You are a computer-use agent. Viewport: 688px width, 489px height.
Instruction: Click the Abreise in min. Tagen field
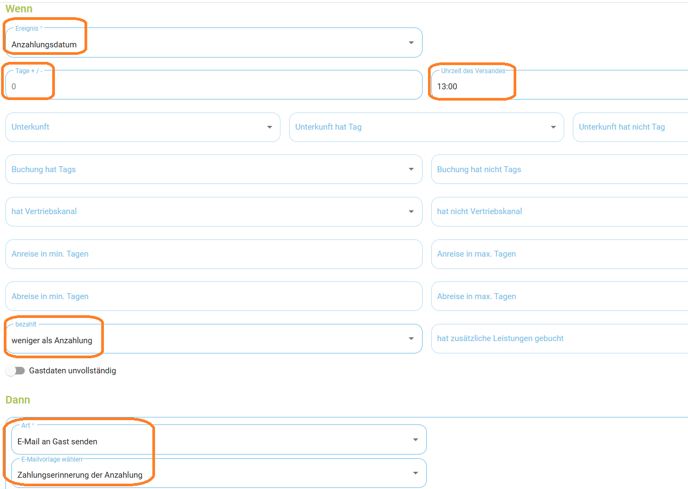point(214,296)
